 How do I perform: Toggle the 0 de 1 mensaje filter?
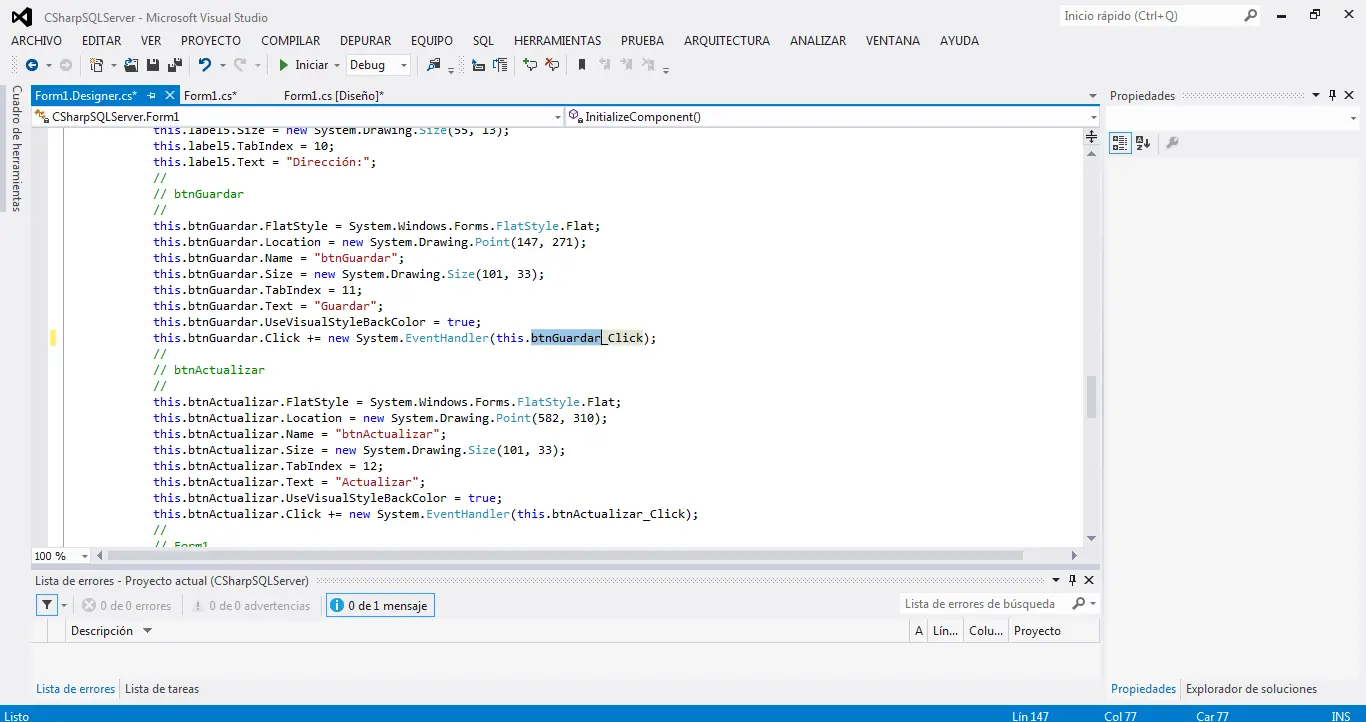tap(380, 606)
